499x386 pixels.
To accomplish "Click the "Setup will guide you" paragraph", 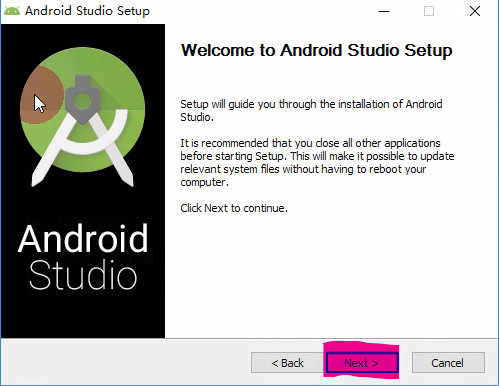I will coord(311,111).
